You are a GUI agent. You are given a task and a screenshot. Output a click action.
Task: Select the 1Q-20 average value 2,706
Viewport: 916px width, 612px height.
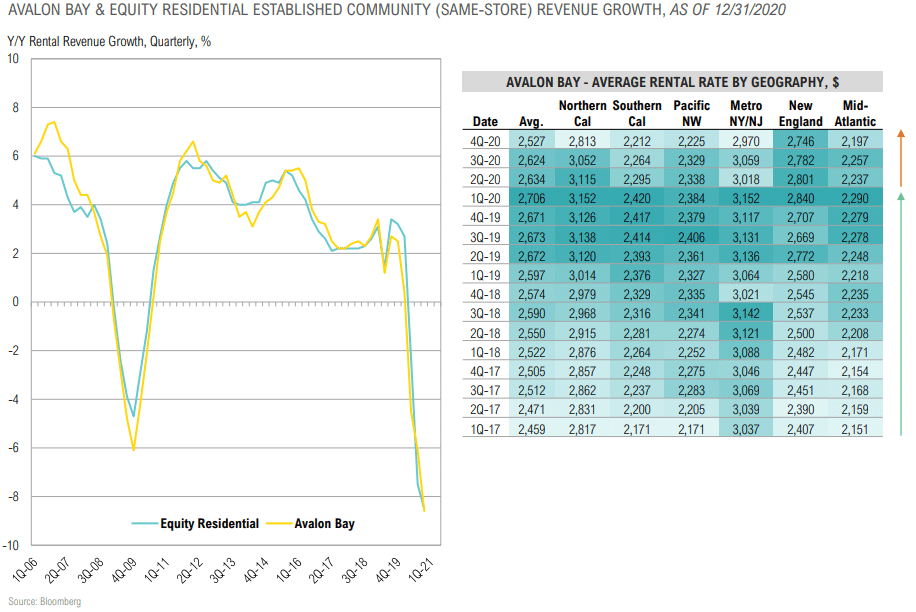pyautogui.click(x=531, y=199)
